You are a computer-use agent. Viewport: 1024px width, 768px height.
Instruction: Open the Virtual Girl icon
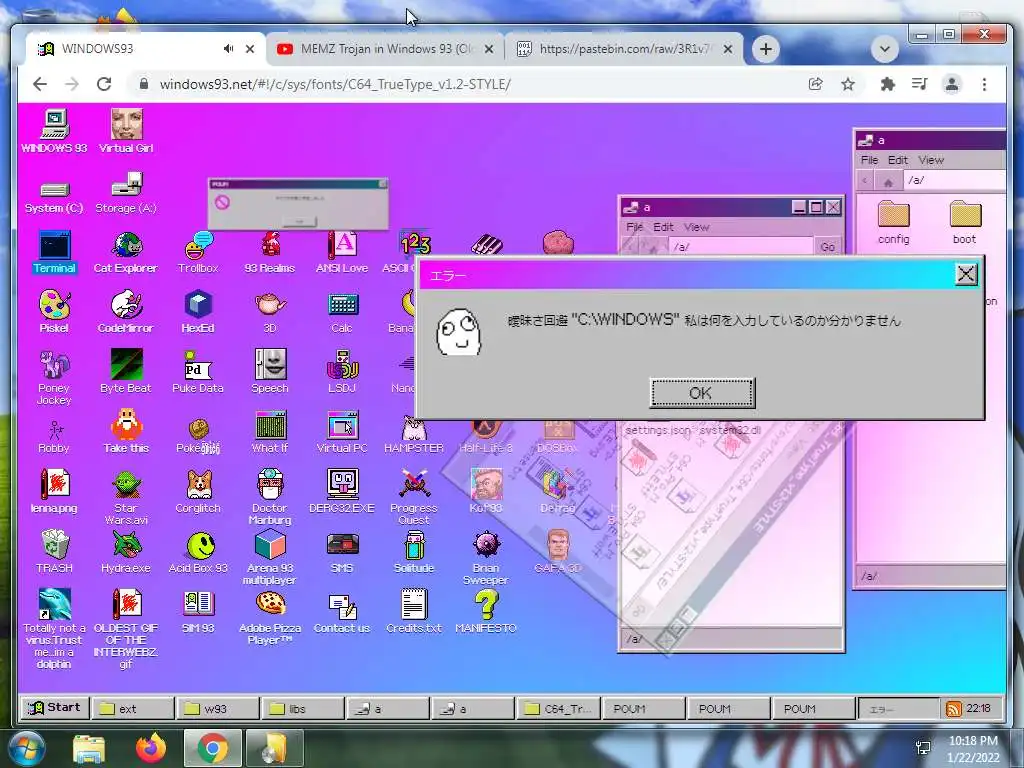126,132
